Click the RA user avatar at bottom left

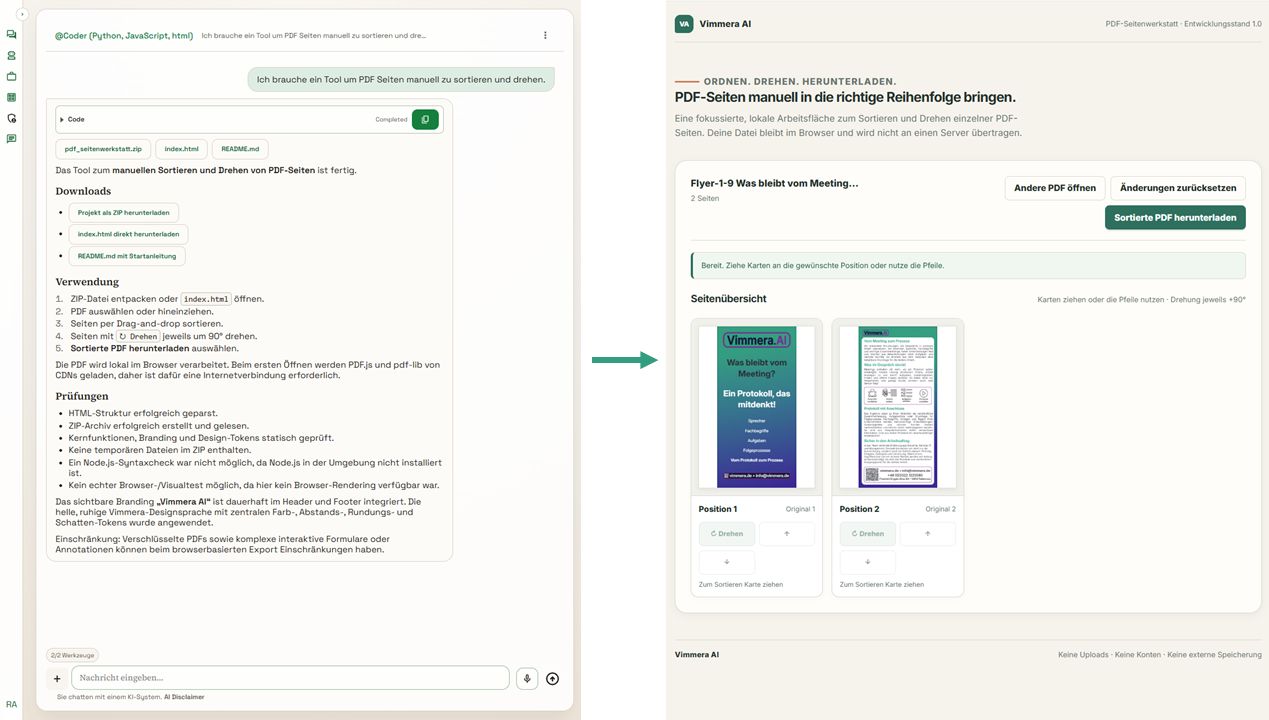[11, 704]
